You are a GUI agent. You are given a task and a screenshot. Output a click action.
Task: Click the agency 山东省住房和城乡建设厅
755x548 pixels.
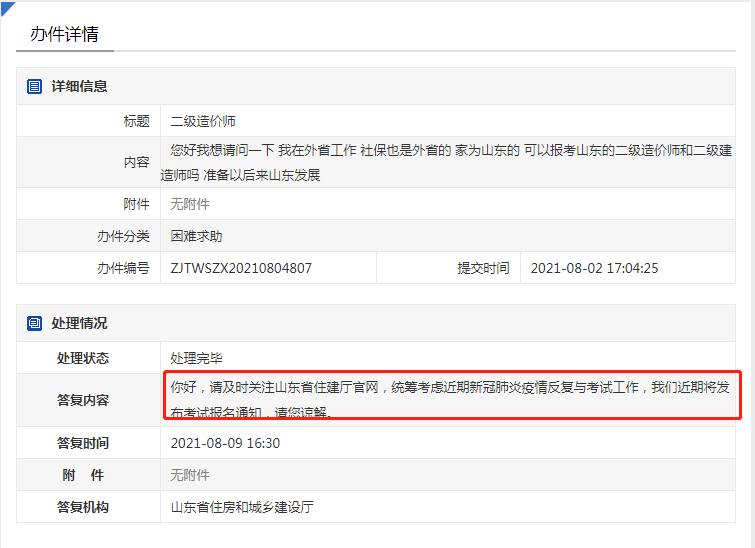(242, 507)
